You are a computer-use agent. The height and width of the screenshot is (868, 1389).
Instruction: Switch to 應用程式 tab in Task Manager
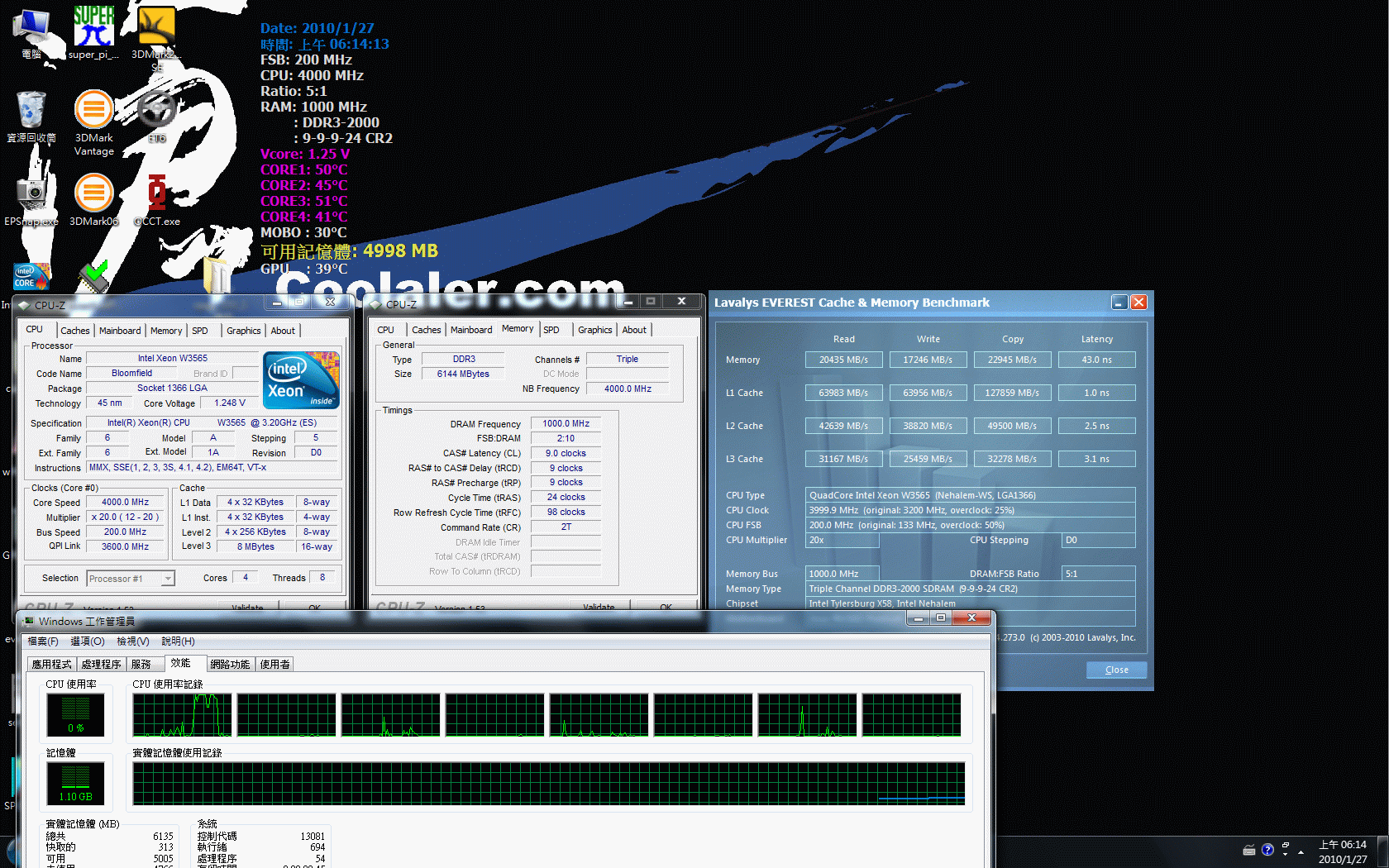[51, 665]
